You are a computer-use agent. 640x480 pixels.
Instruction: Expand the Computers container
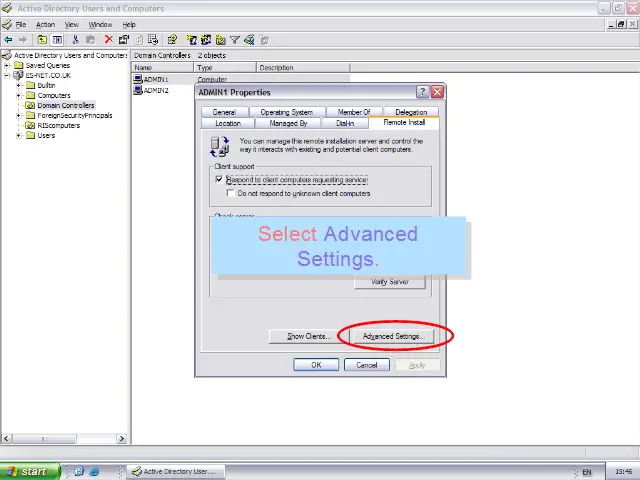point(18,96)
